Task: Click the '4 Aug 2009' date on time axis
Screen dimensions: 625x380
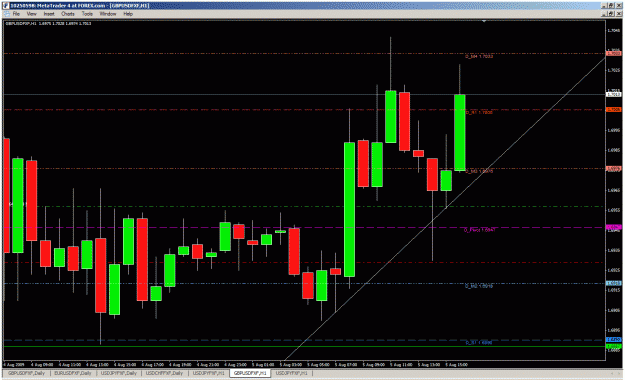Action: coord(14,364)
